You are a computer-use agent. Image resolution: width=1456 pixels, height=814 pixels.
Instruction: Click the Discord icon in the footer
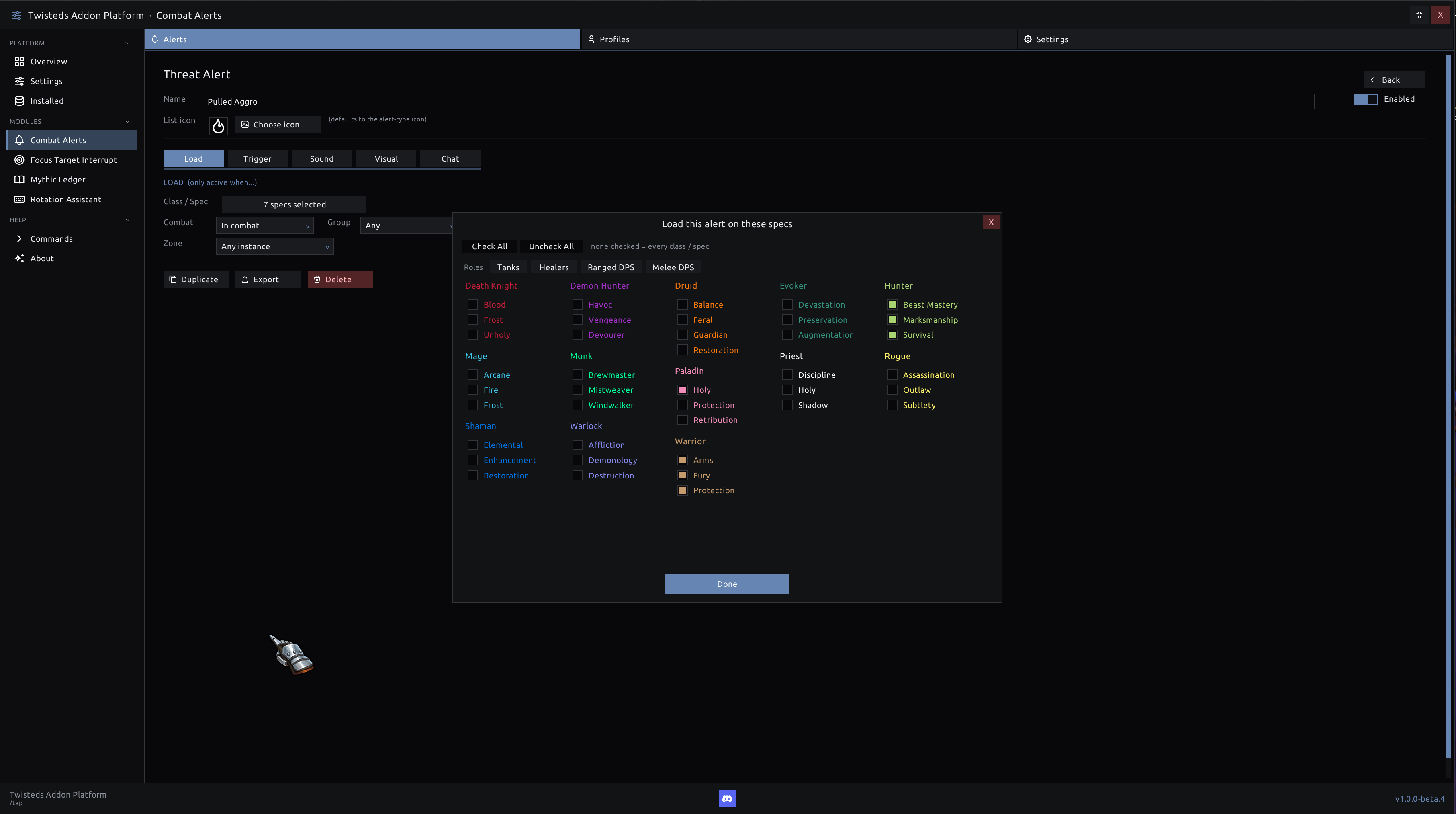coord(727,798)
